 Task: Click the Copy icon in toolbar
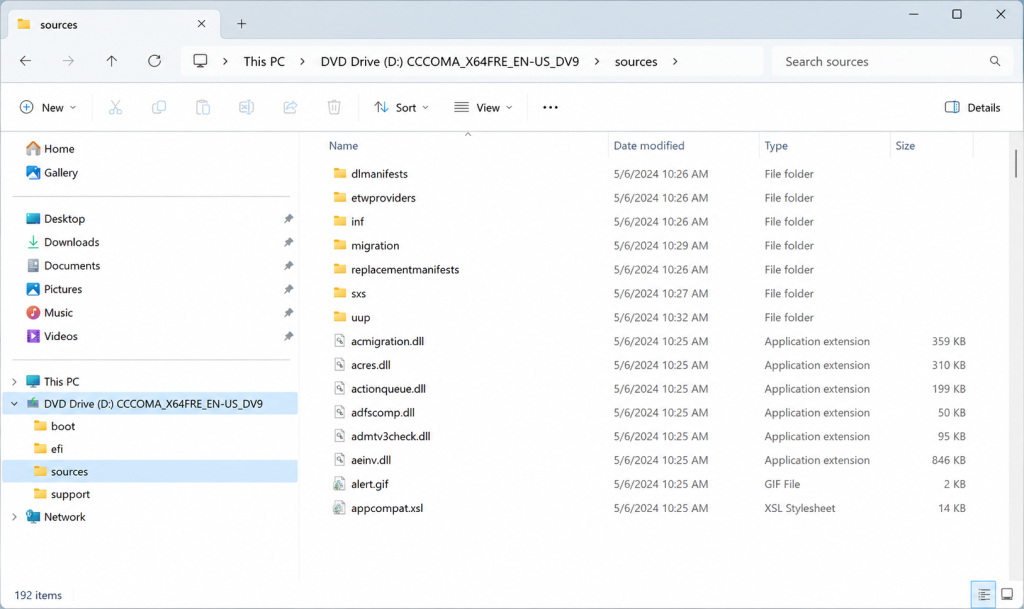tap(159, 108)
